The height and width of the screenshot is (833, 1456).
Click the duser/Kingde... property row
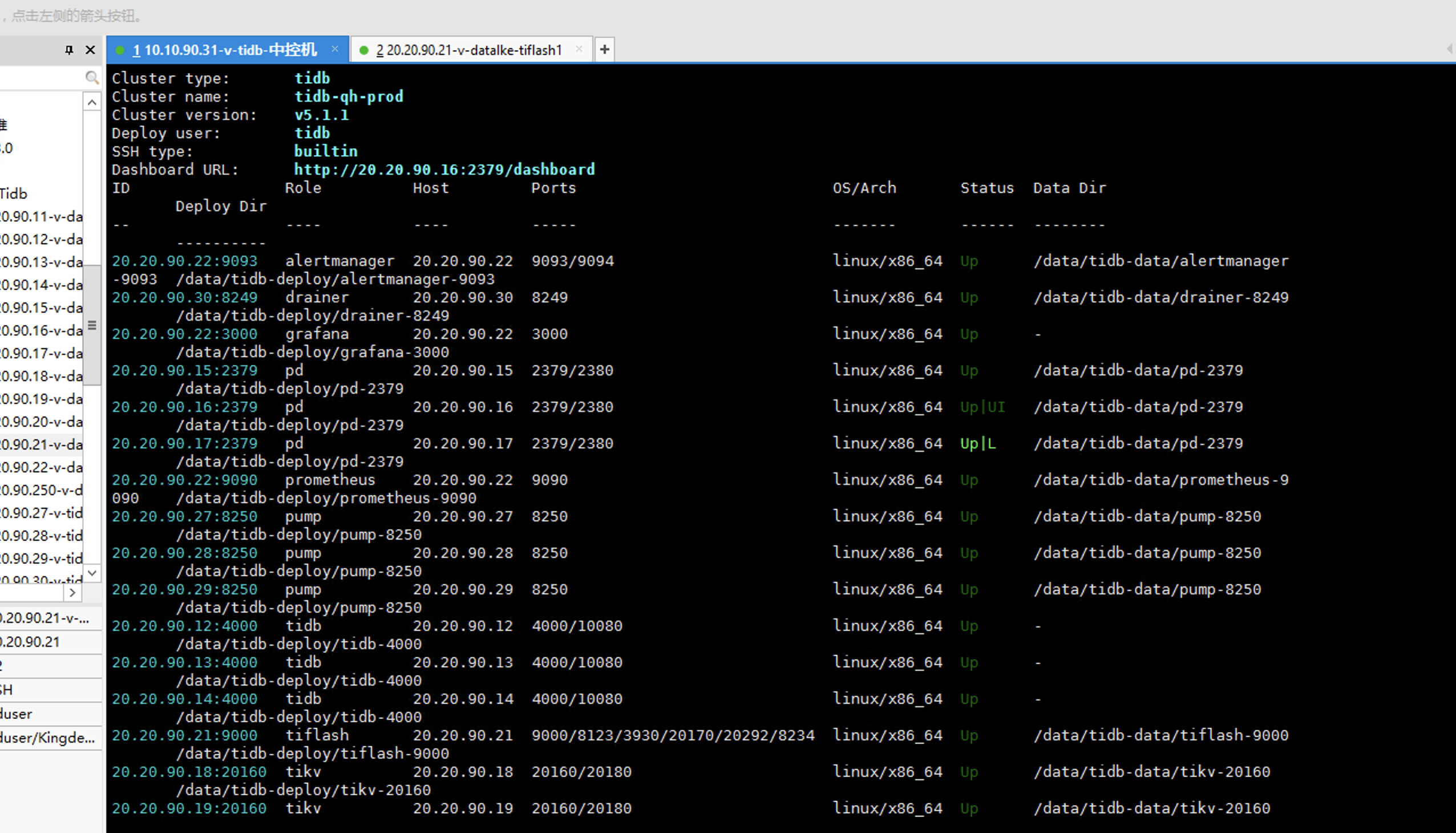click(48, 738)
